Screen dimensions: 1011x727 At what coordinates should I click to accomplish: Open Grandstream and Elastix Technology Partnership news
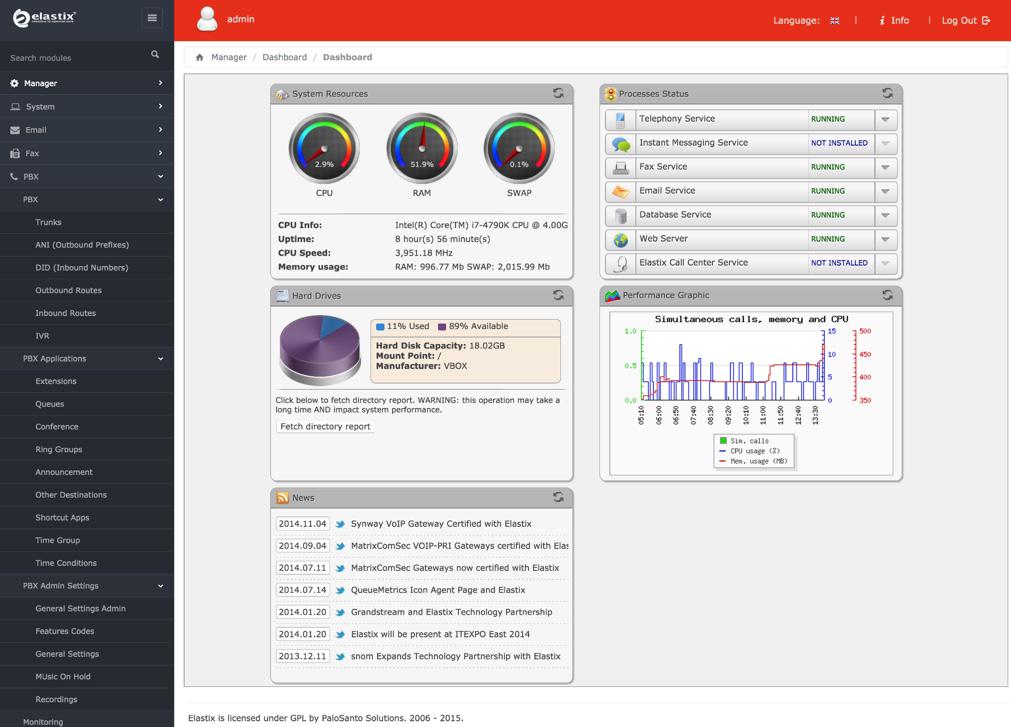click(x=451, y=612)
